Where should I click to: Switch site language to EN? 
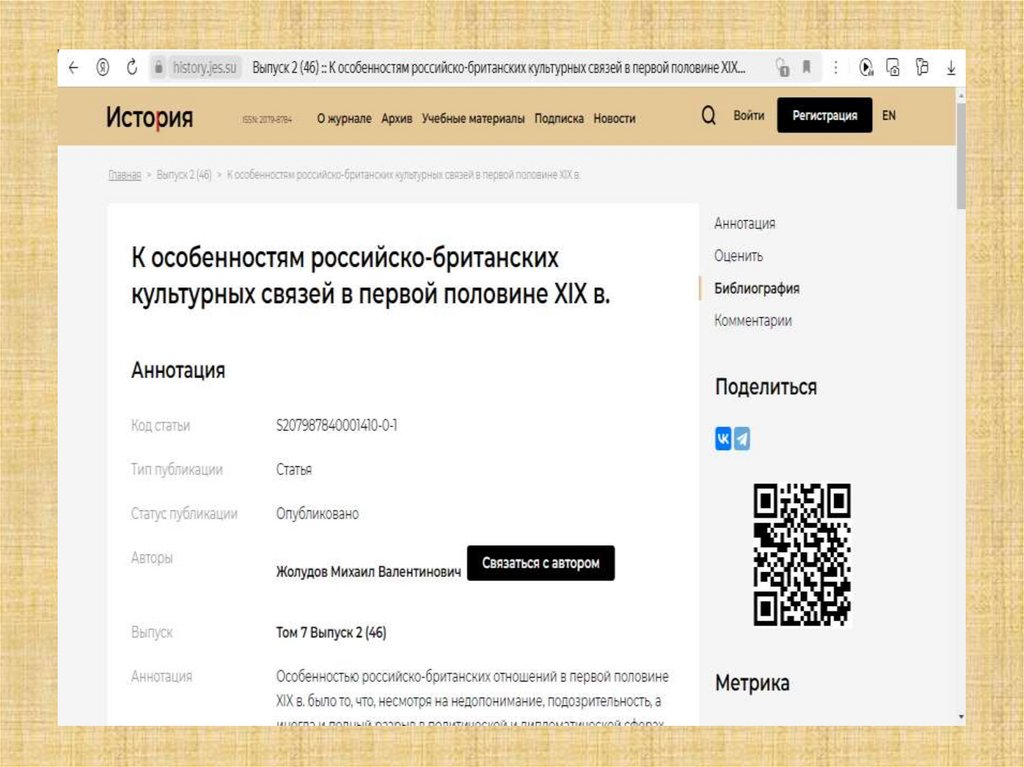click(889, 116)
